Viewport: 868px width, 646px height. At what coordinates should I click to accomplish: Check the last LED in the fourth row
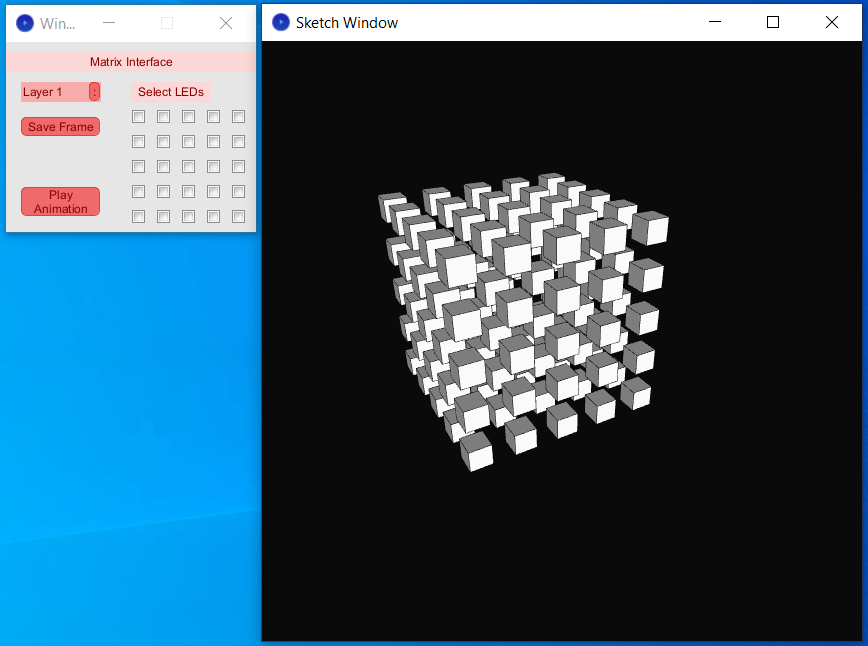click(238, 191)
